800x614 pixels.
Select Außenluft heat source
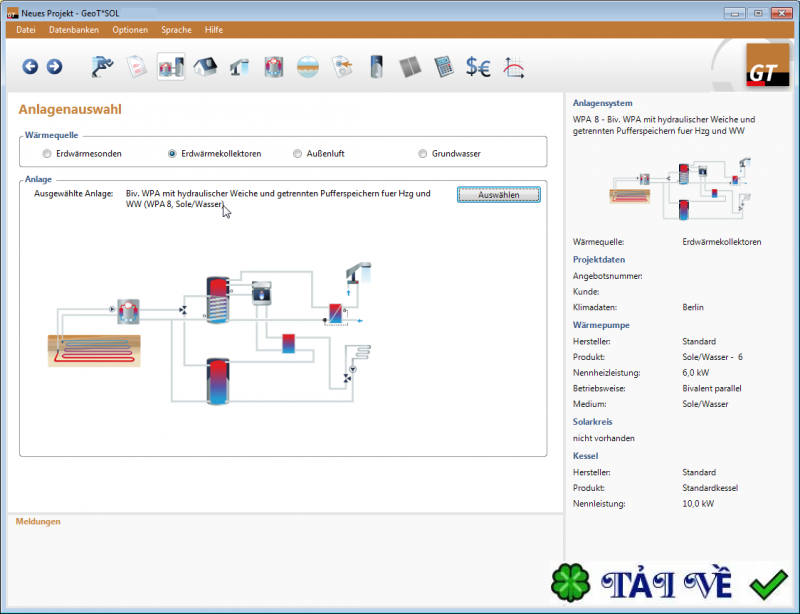(297, 154)
